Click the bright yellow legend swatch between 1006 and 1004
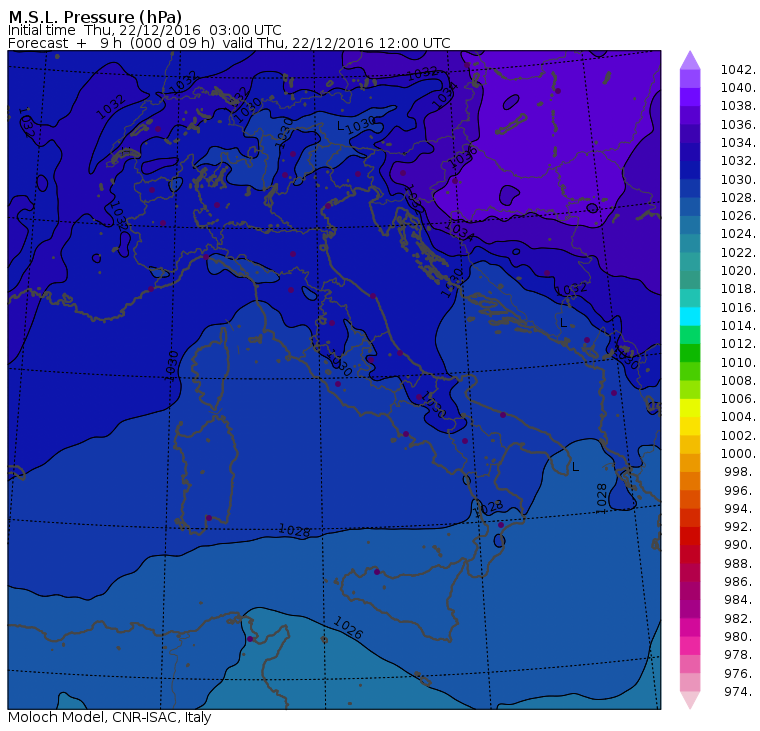Image resolution: width=760 pixels, height=731 pixels. click(x=690, y=408)
